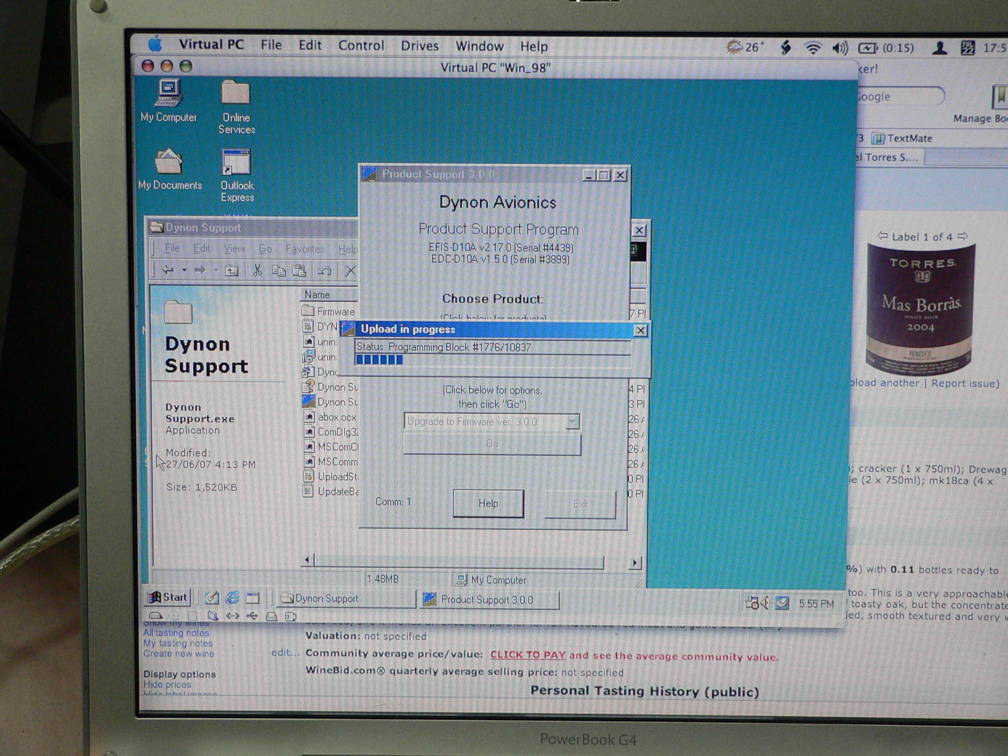Open the volume menu bar icon
The height and width of the screenshot is (756, 1008).
(x=840, y=48)
